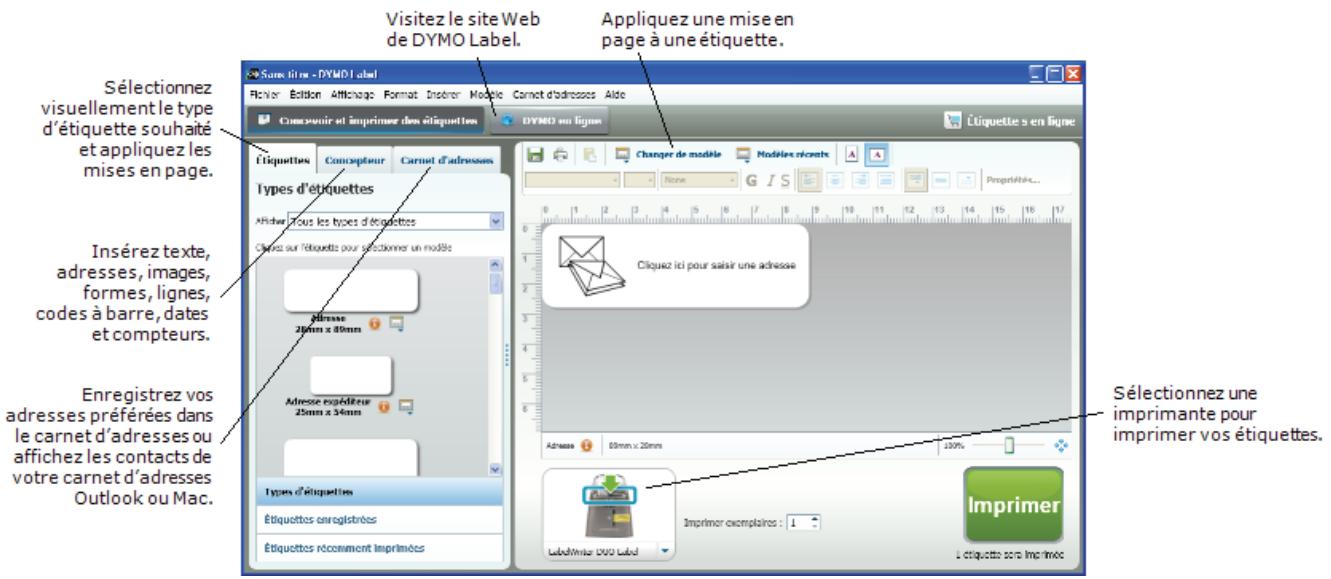Click the Save label icon
The width and height of the screenshot is (1331, 579).
click(x=534, y=155)
